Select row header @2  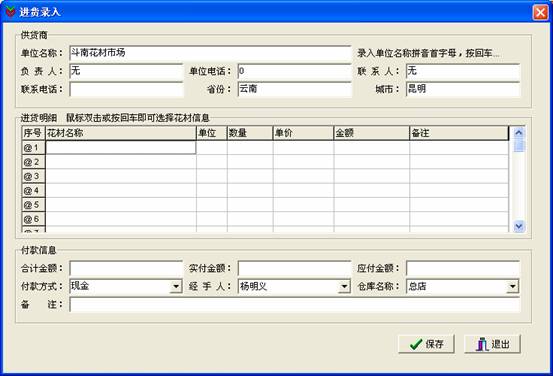coord(34,162)
